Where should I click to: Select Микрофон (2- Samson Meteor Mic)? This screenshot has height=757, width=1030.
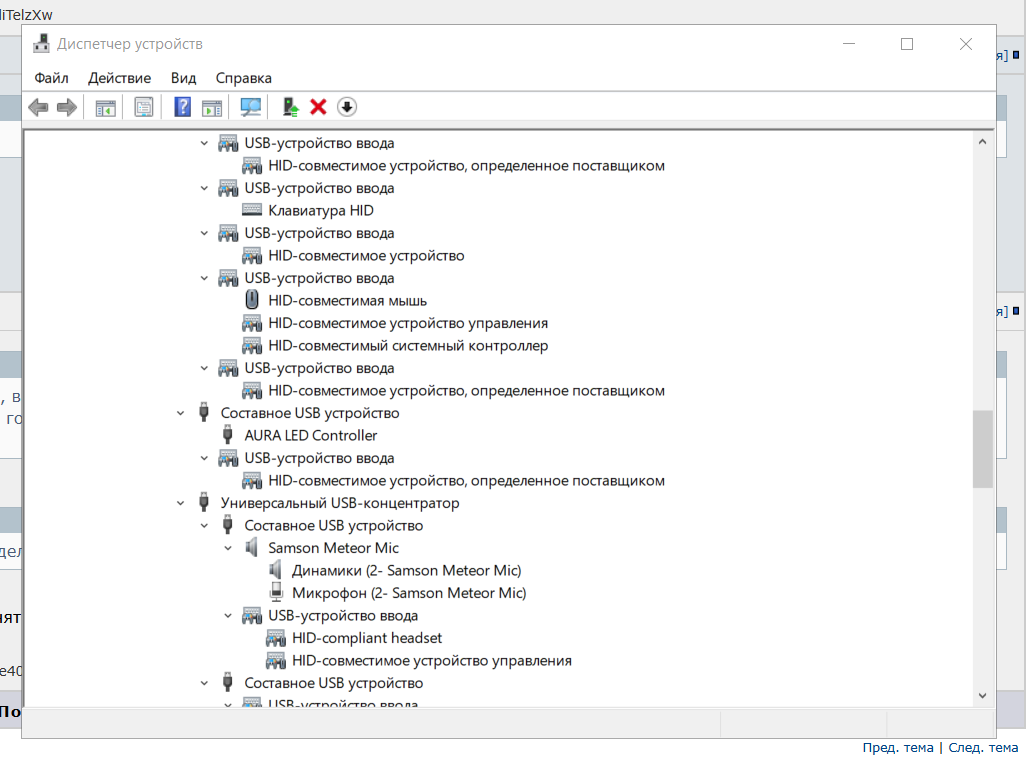pos(409,593)
